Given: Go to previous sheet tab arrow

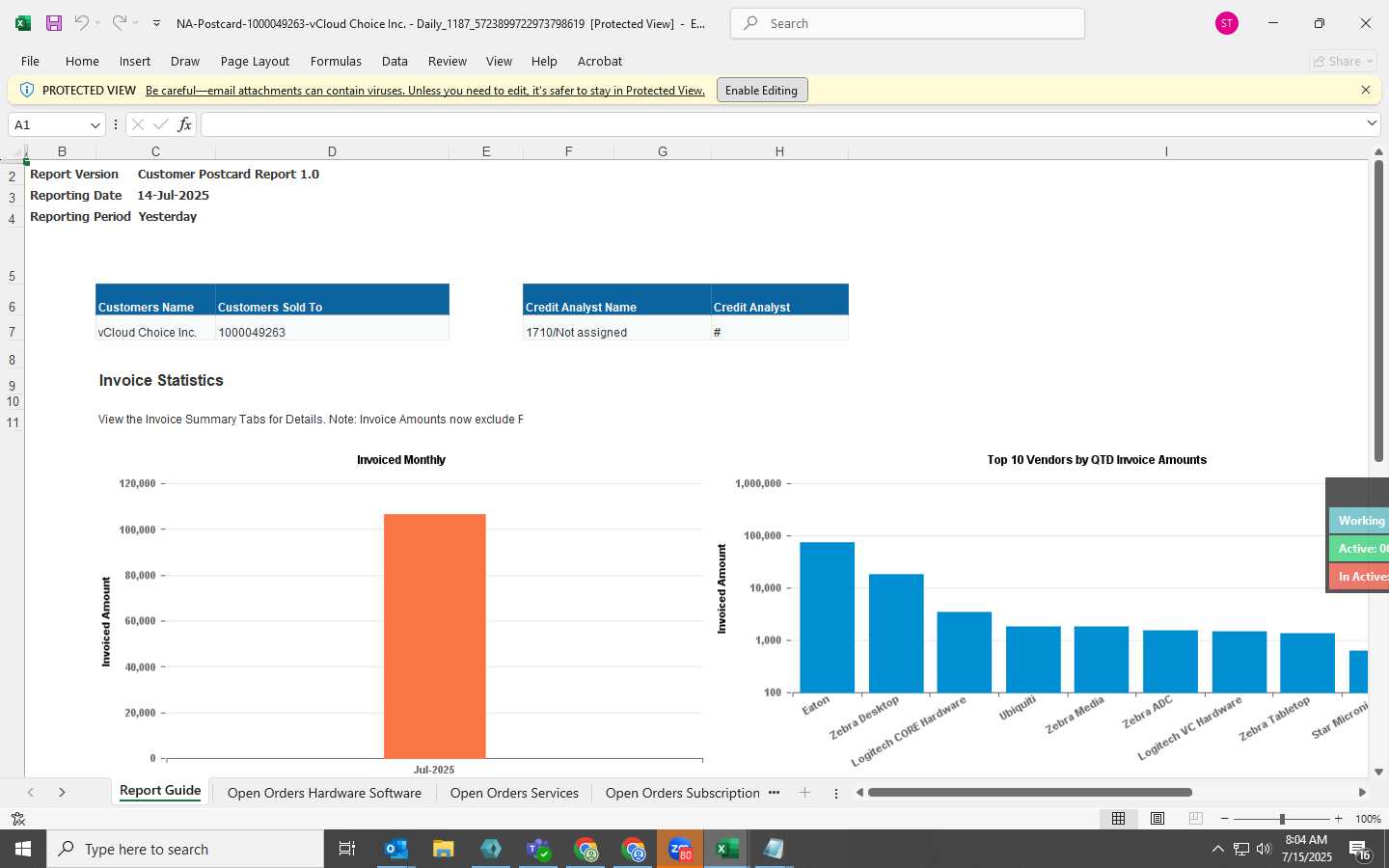Looking at the screenshot, I should click(x=31, y=793).
